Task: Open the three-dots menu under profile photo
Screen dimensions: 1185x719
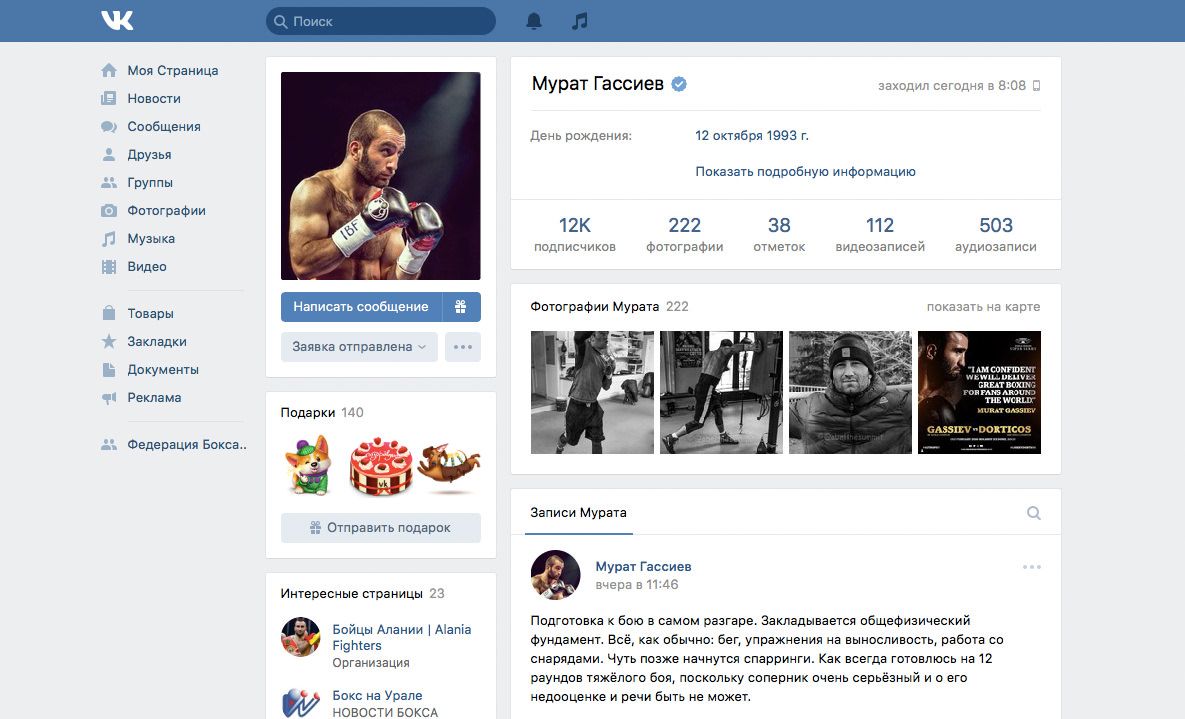Action: 463,347
